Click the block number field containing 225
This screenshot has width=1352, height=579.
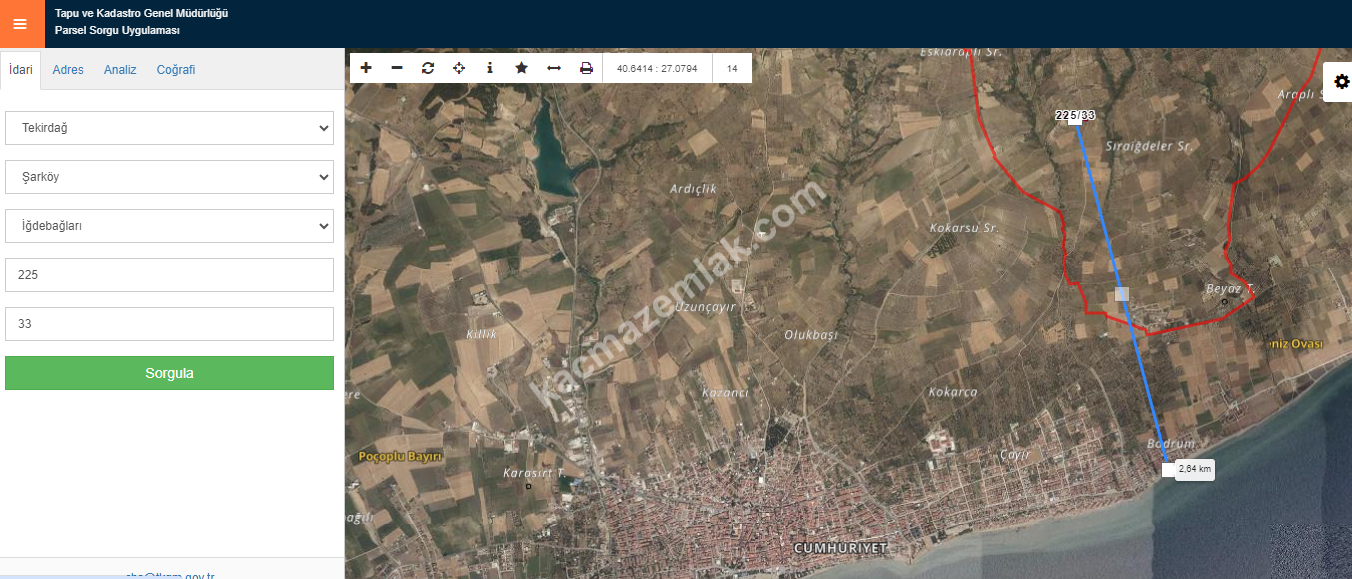[x=169, y=275]
